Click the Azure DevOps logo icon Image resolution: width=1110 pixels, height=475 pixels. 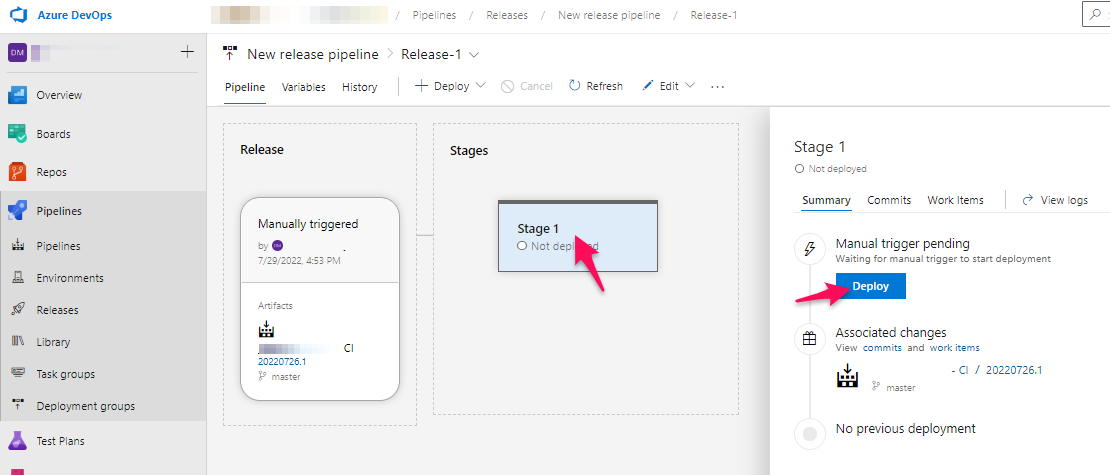pyautogui.click(x=17, y=15)
